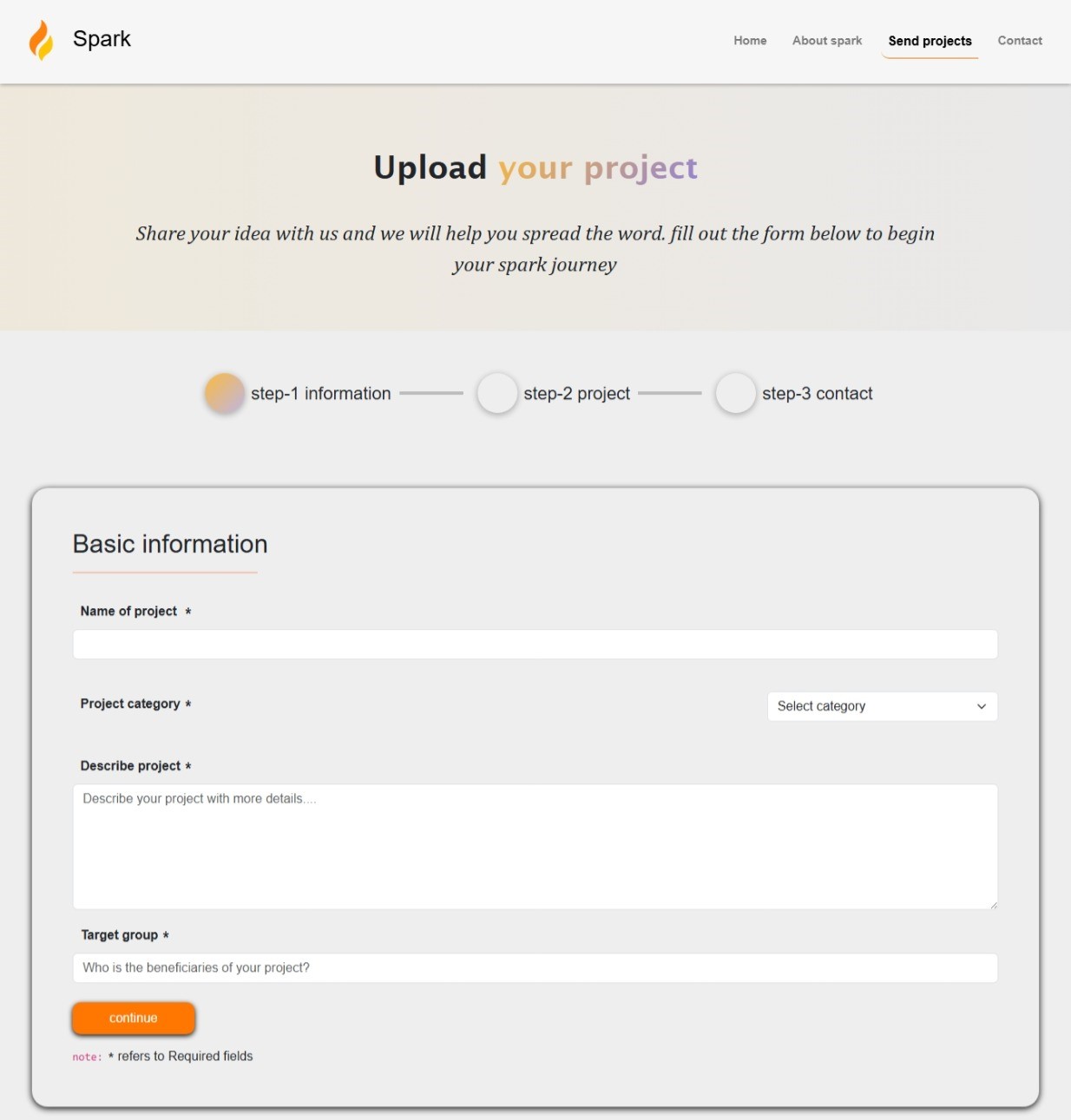1071x1120 pixels.
Task: Click the step-2 project circle
Action: coord(497,393)
